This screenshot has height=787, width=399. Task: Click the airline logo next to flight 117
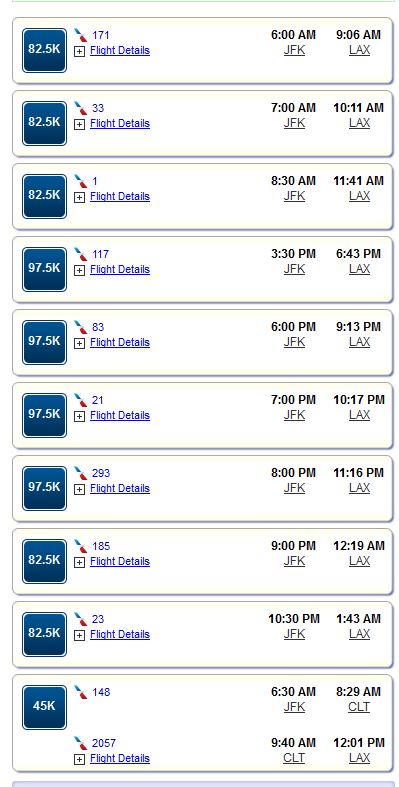[x=80, y=254]
